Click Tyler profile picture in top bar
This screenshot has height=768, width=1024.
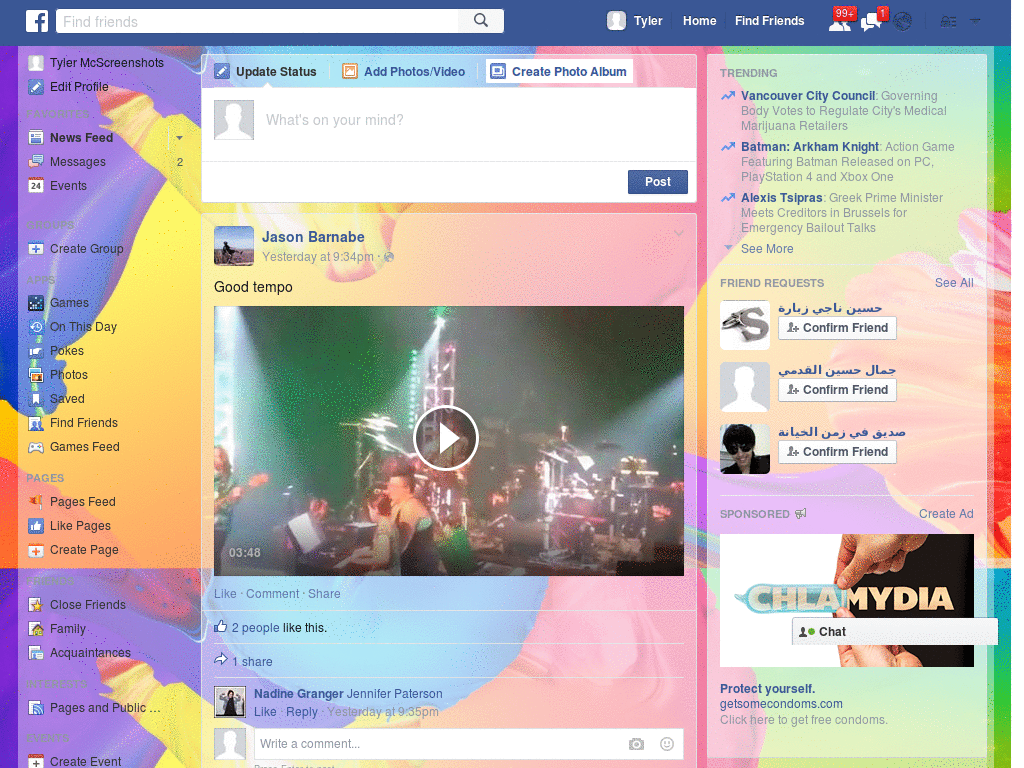(x=616, y=21)
